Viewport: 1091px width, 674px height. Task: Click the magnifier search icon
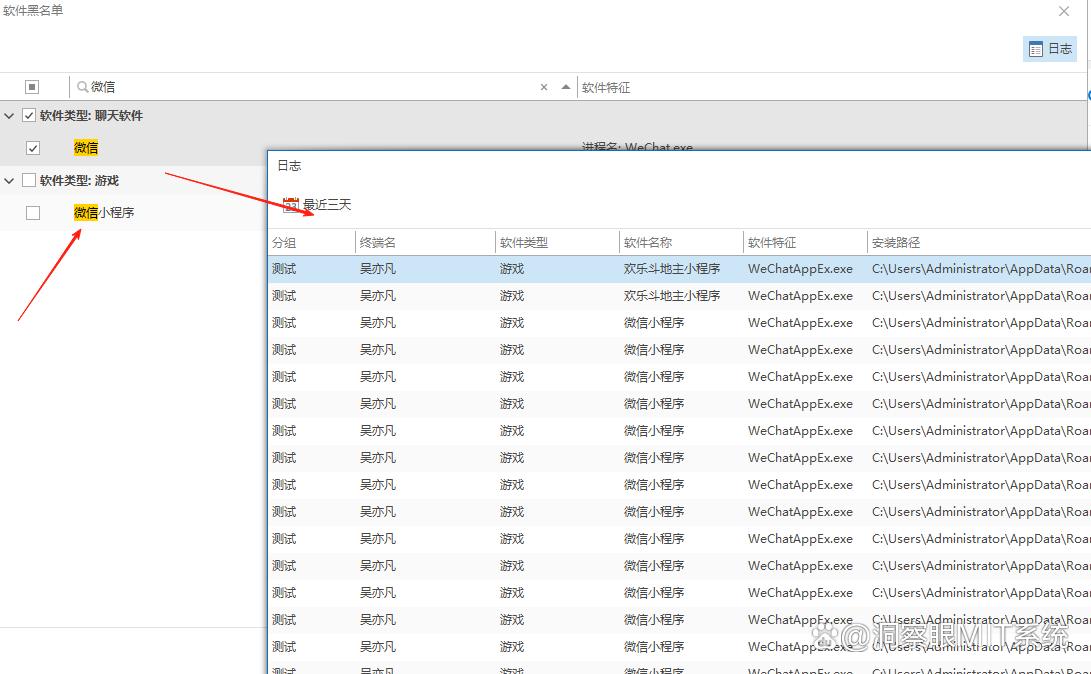[83, 87]
